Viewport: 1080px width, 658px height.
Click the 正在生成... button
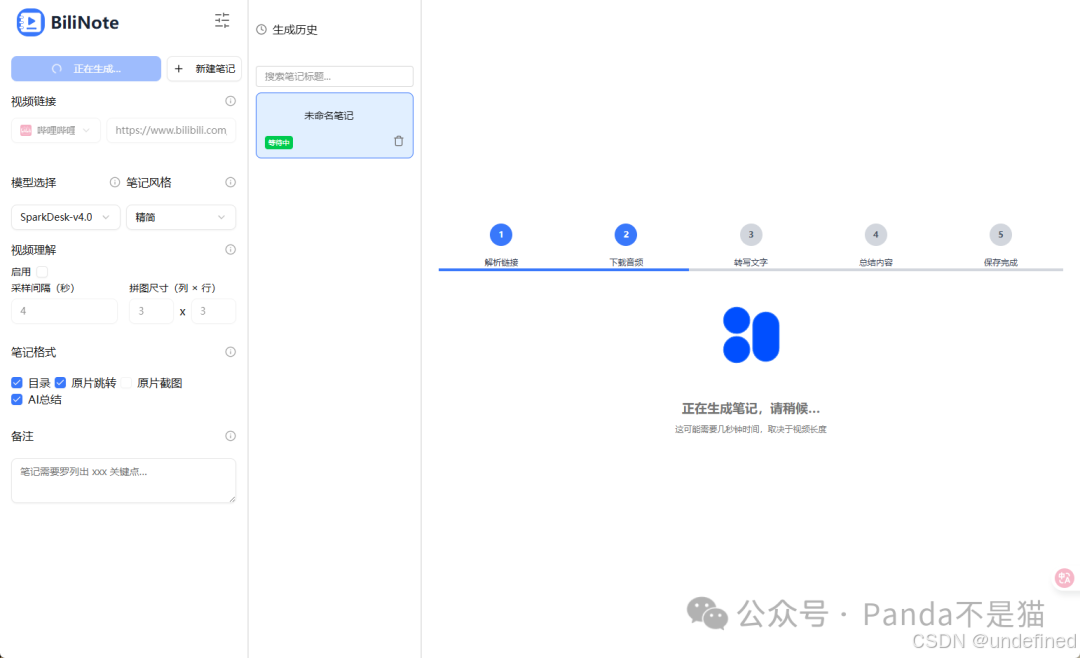point(86,69)
